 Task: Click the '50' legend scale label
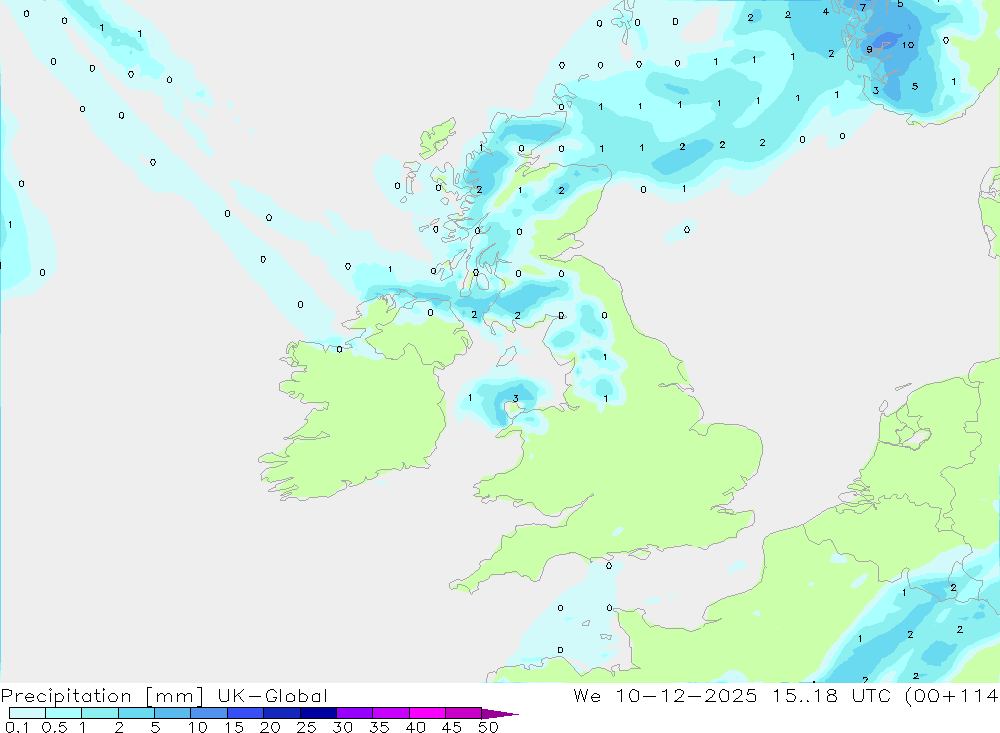(488, 727)
